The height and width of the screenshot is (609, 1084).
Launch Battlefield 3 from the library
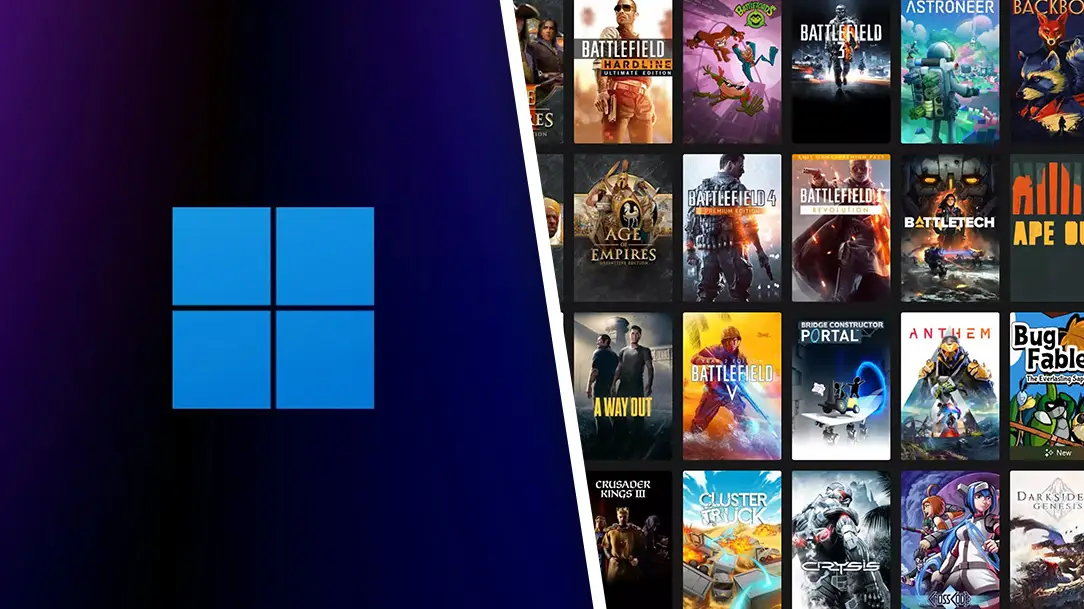[x=841, y=70]
